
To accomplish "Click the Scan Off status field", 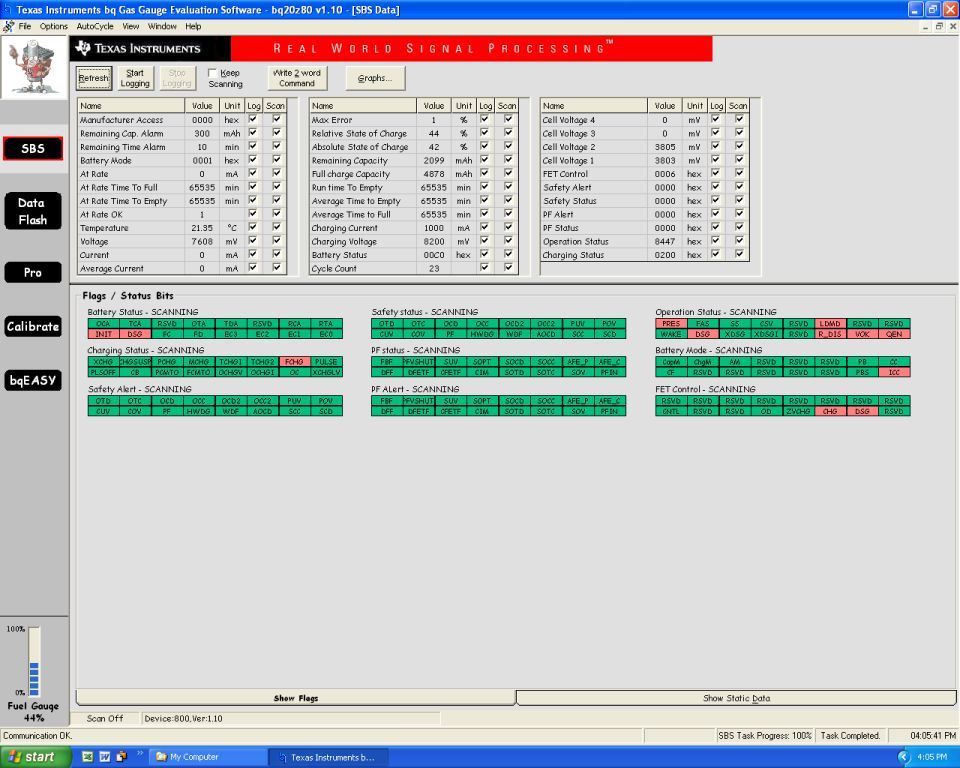I will (105, 718).
